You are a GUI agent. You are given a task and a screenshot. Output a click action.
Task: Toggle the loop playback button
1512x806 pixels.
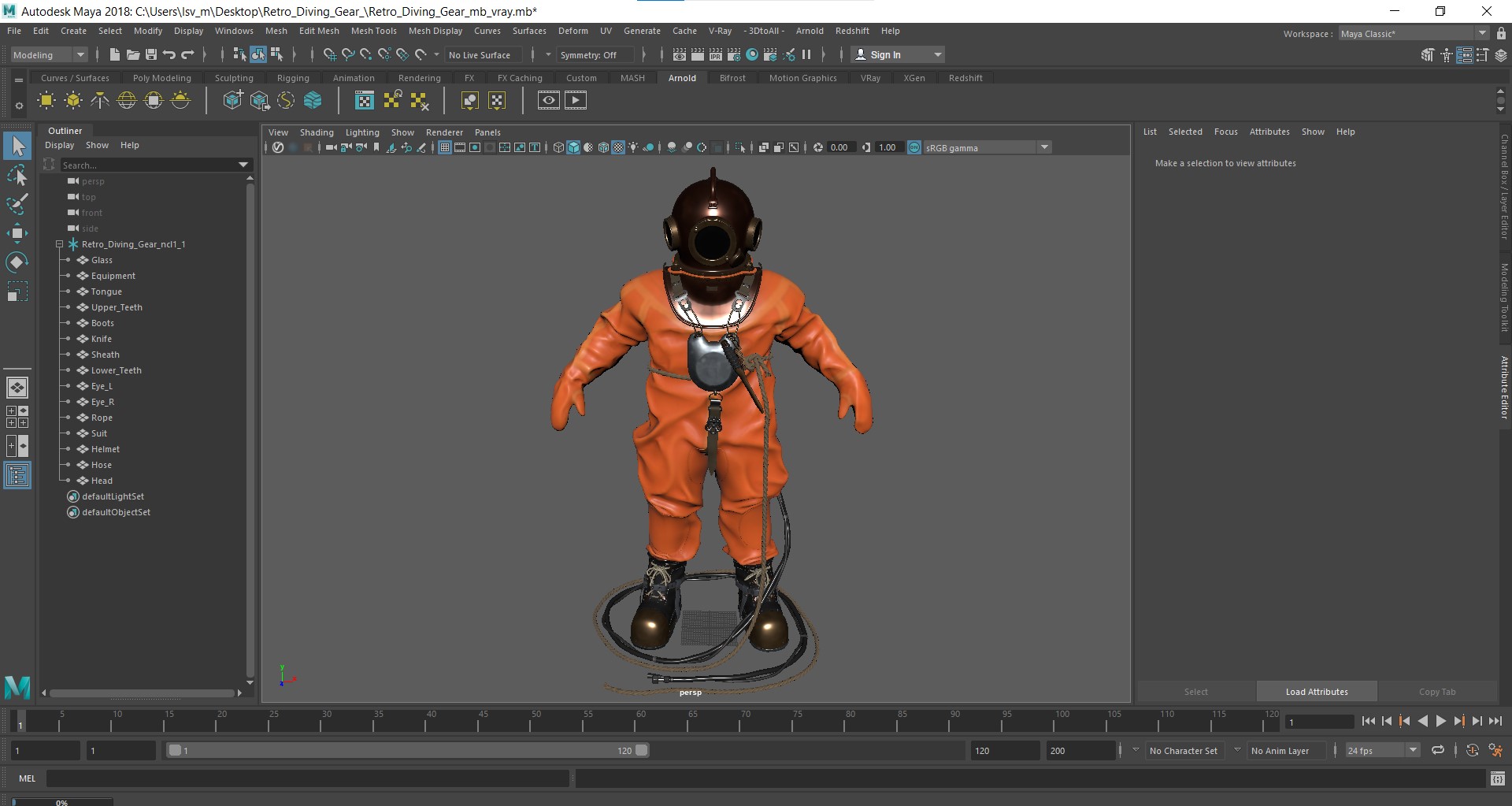click(1438, 750)
